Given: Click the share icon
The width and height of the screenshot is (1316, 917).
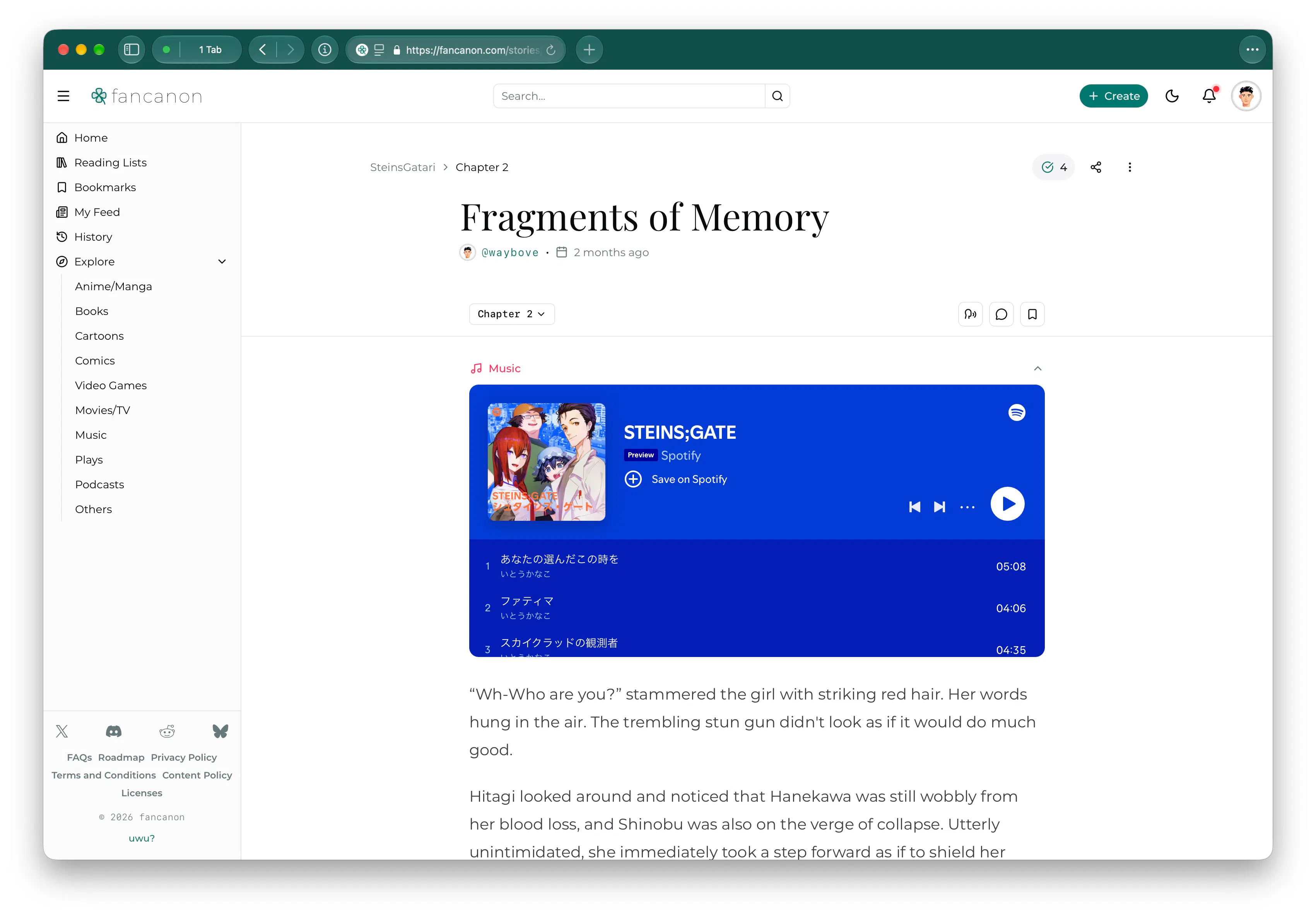Looking at the screenshot, I should tap(1096, 168).
